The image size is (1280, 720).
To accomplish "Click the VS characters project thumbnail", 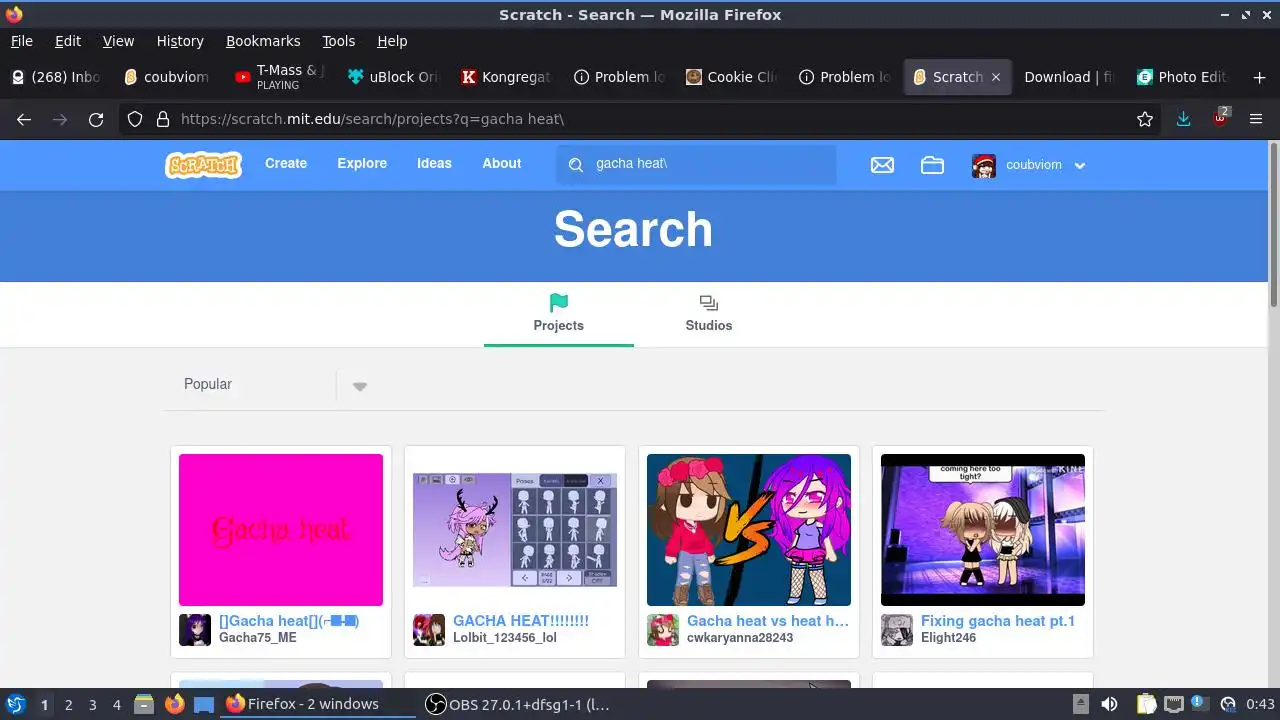I will point(749,530).
